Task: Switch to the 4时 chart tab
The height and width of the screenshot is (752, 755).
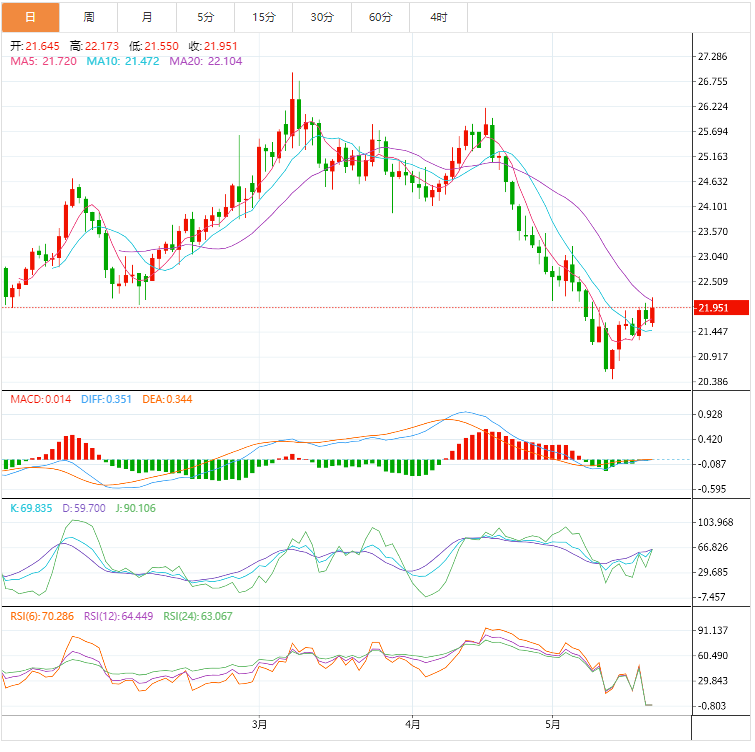Action: point(439,17)
